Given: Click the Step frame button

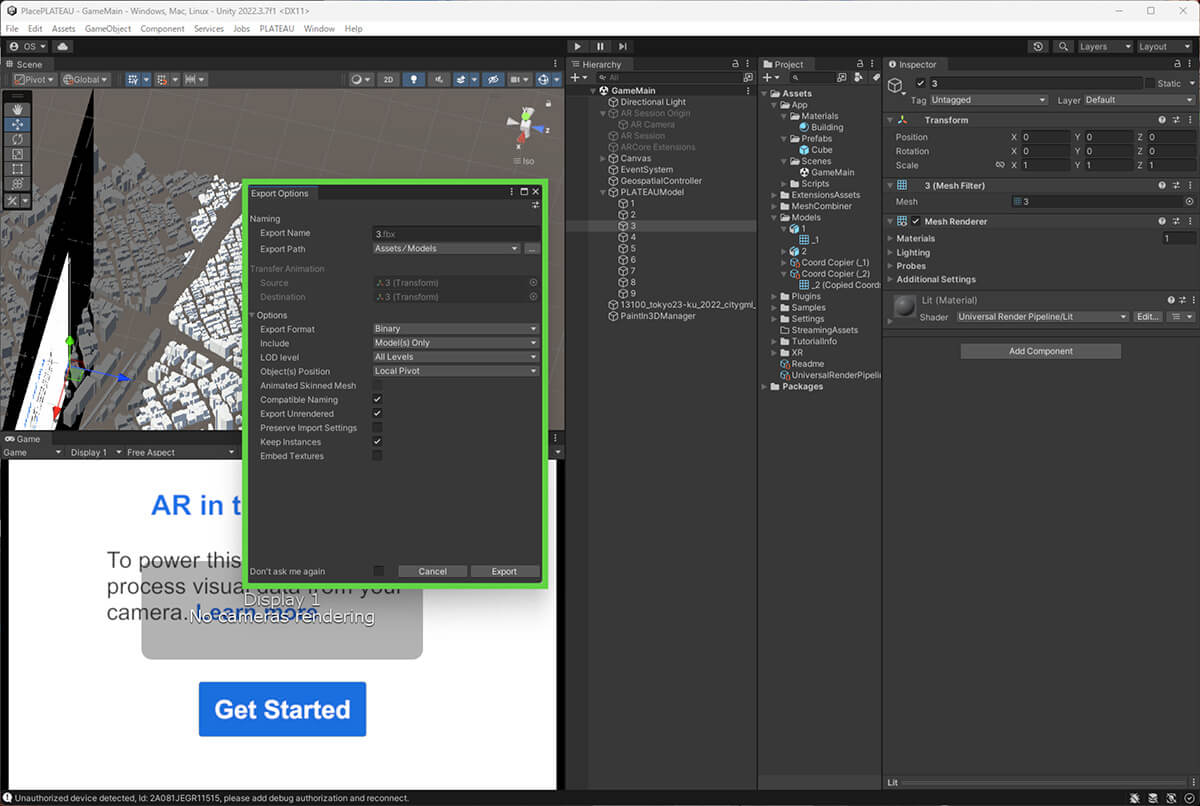Looking at the screenshot, I should pyautogui.click(x=623, y=46).
